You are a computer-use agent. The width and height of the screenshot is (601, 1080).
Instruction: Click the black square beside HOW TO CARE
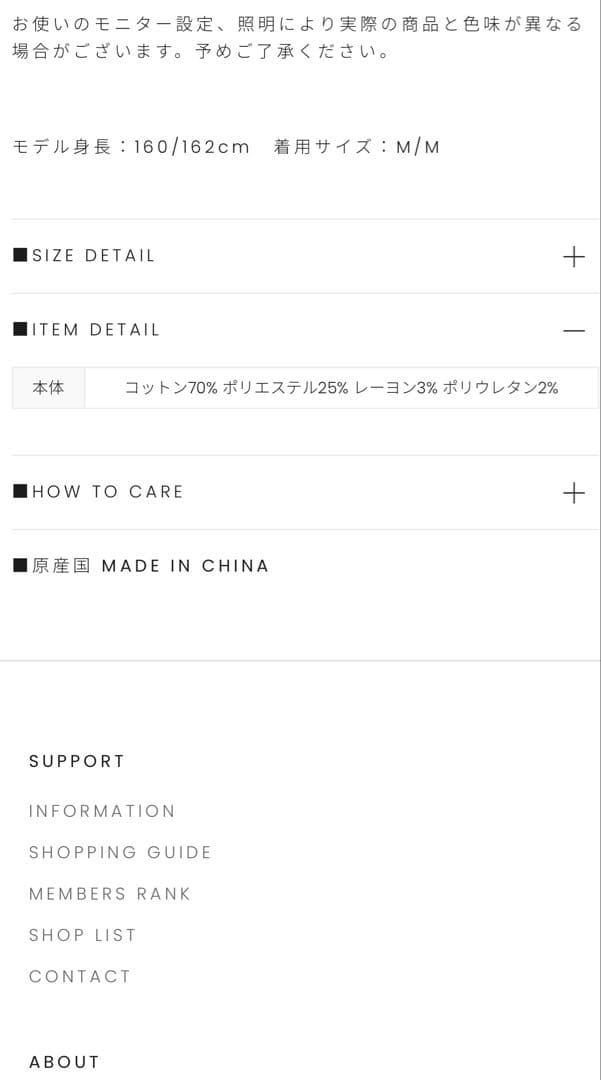[20, 491]
